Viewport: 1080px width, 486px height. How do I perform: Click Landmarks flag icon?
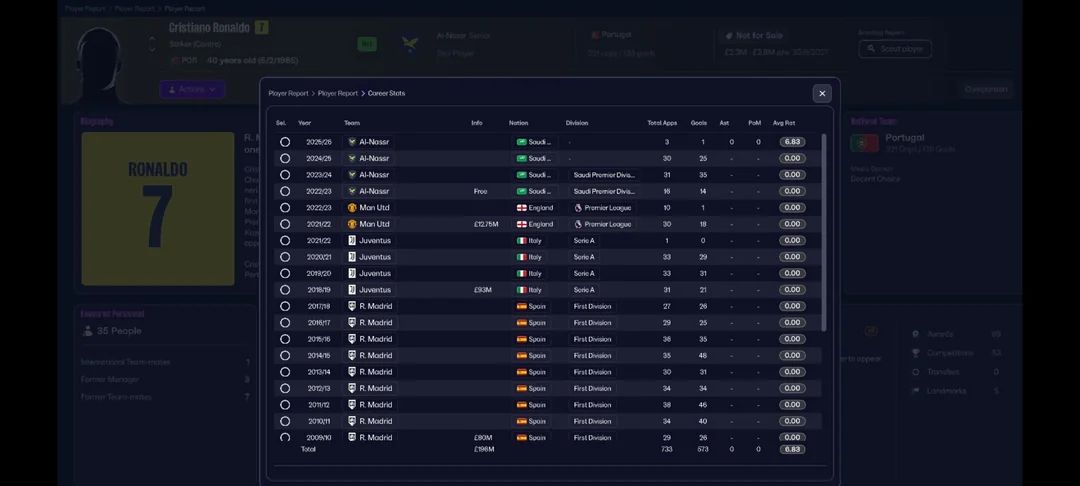click(915, 391)
